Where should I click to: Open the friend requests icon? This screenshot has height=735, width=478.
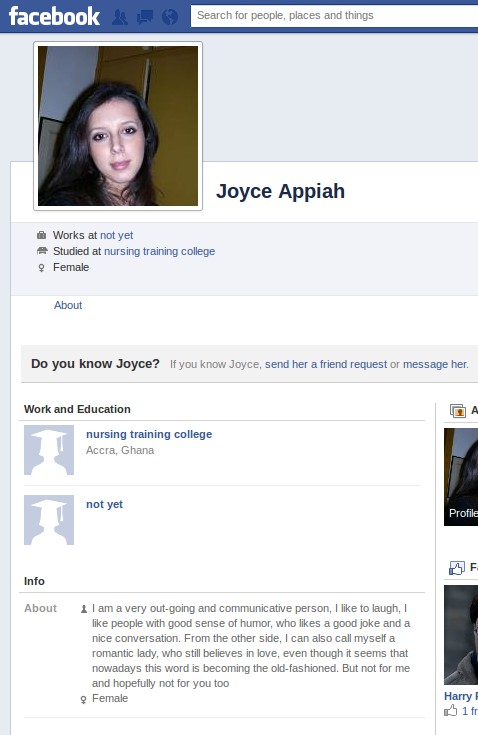pyautogui.click(x=120, y=17)
